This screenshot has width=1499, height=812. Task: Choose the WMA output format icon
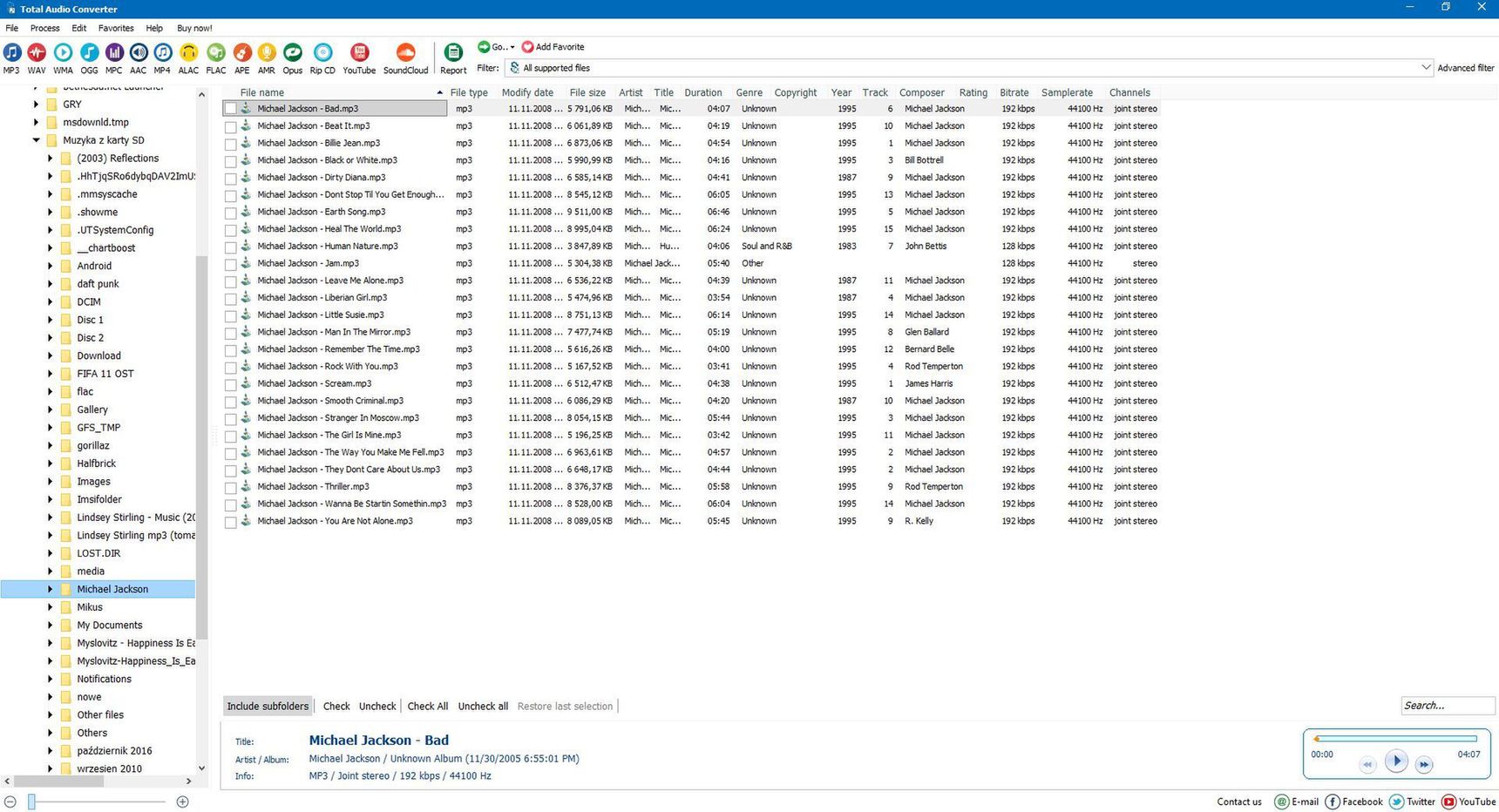point(63,53)
